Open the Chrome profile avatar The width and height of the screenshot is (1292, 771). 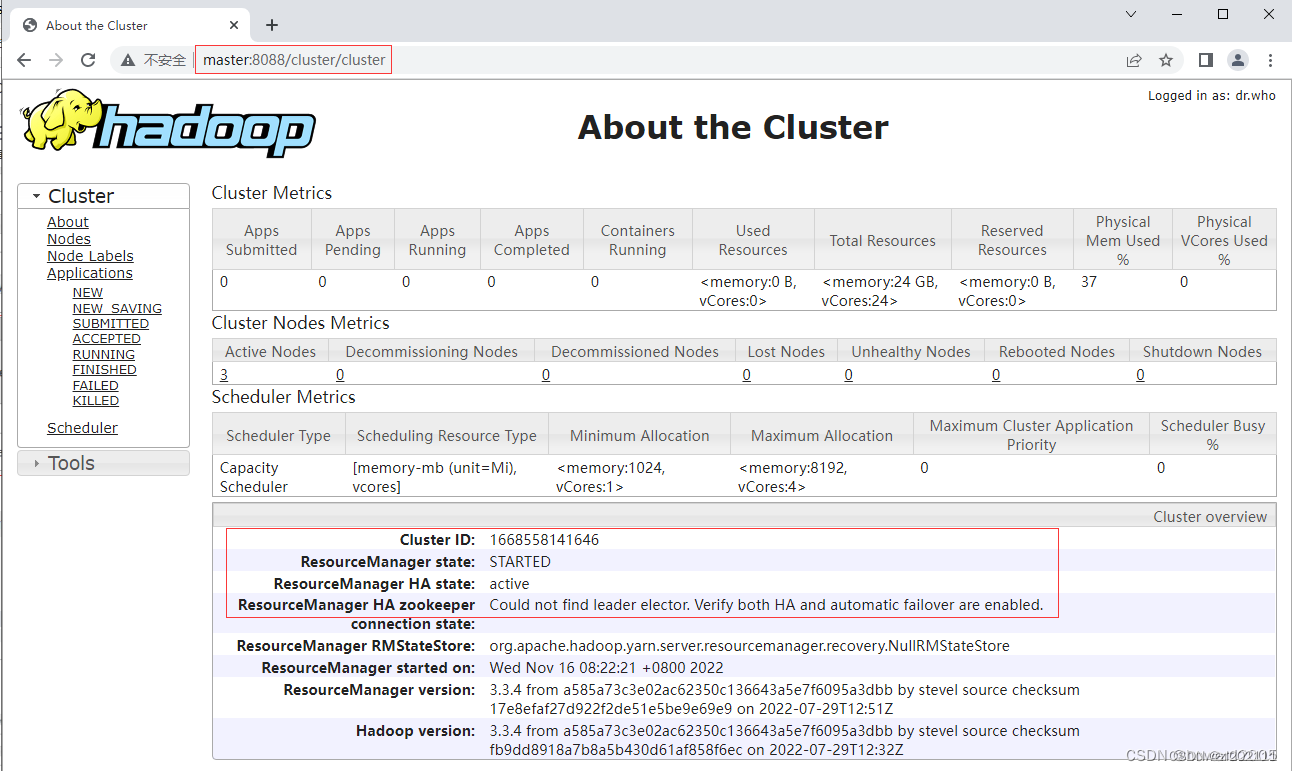pos(1238,60)
